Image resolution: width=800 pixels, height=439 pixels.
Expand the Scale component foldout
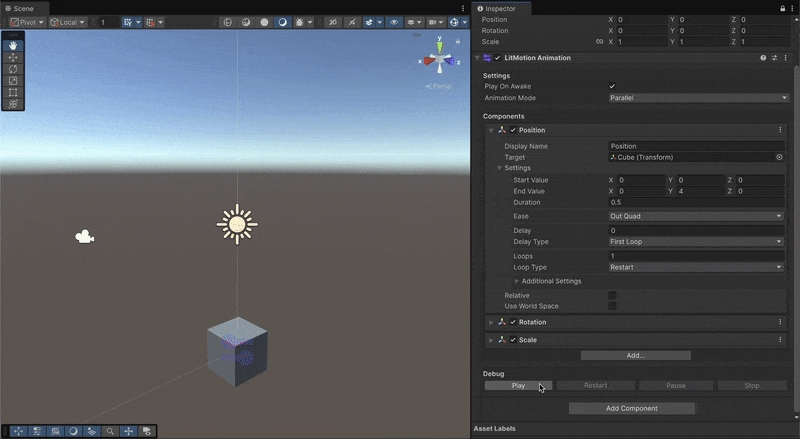pos(491,340)
